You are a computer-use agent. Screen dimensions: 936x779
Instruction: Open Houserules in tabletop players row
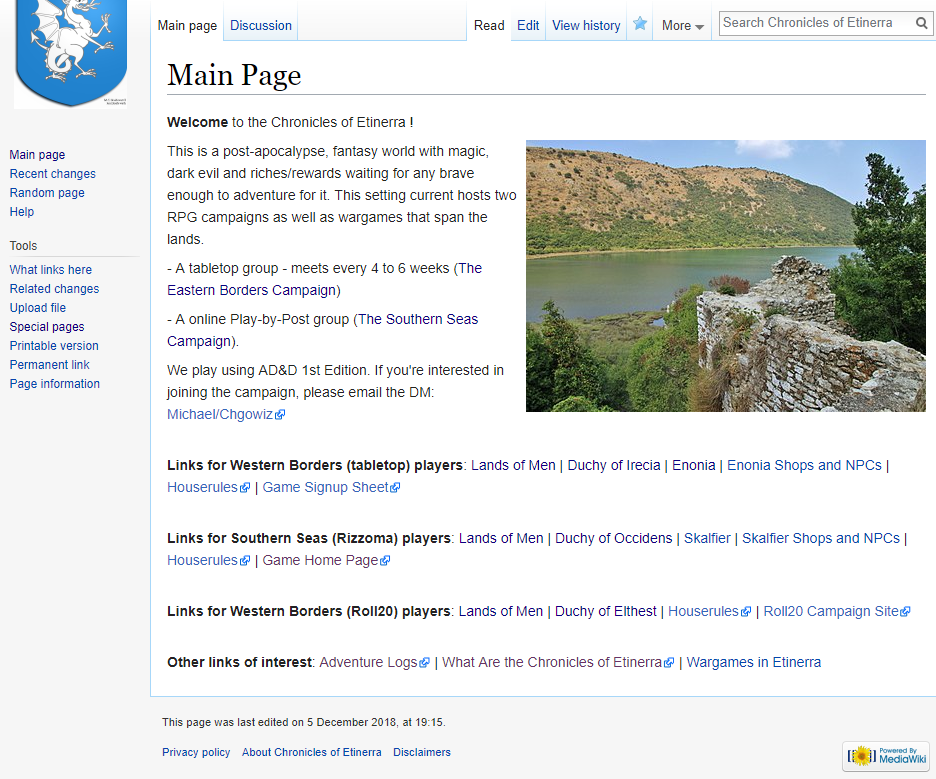point(208,488)
